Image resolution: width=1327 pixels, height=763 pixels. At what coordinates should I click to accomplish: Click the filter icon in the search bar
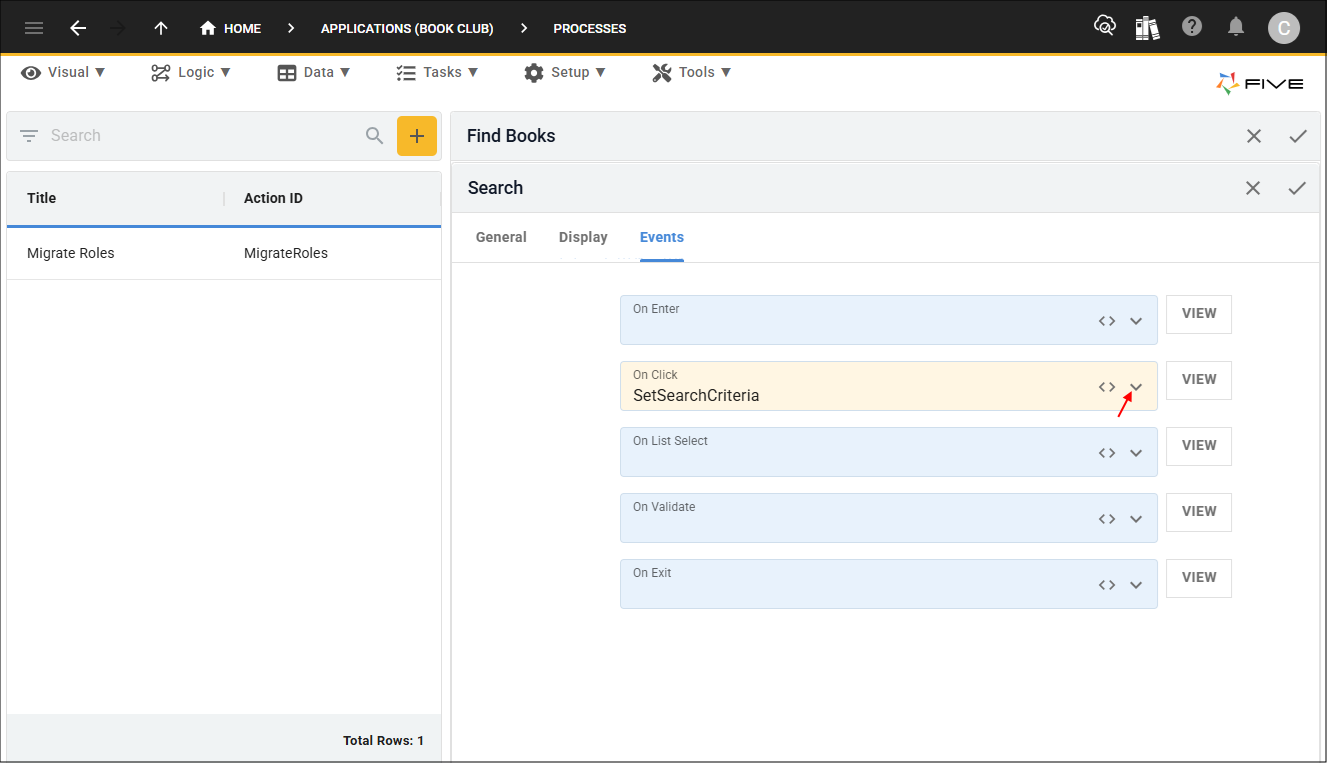click(29, 136)
